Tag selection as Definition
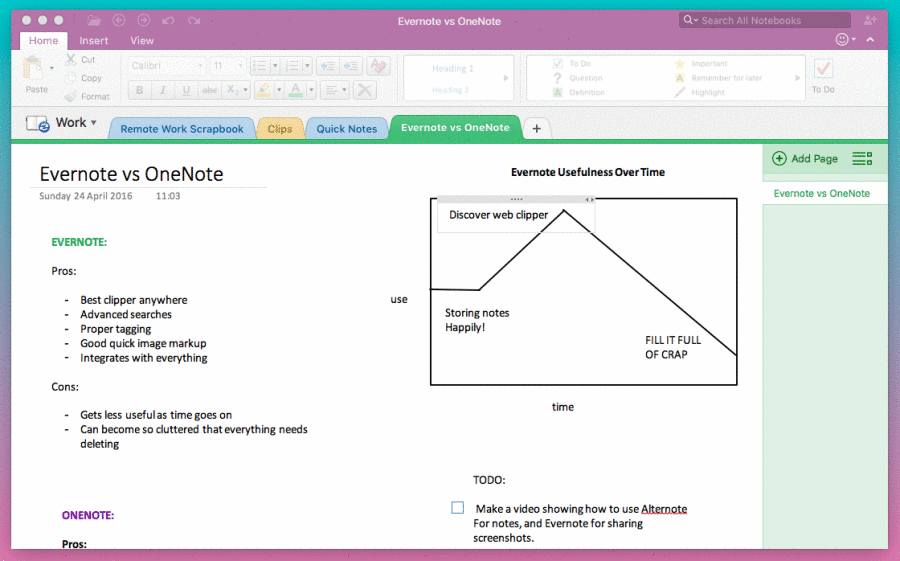This screenshot has width=900, height=561. (x=579, y=92)
